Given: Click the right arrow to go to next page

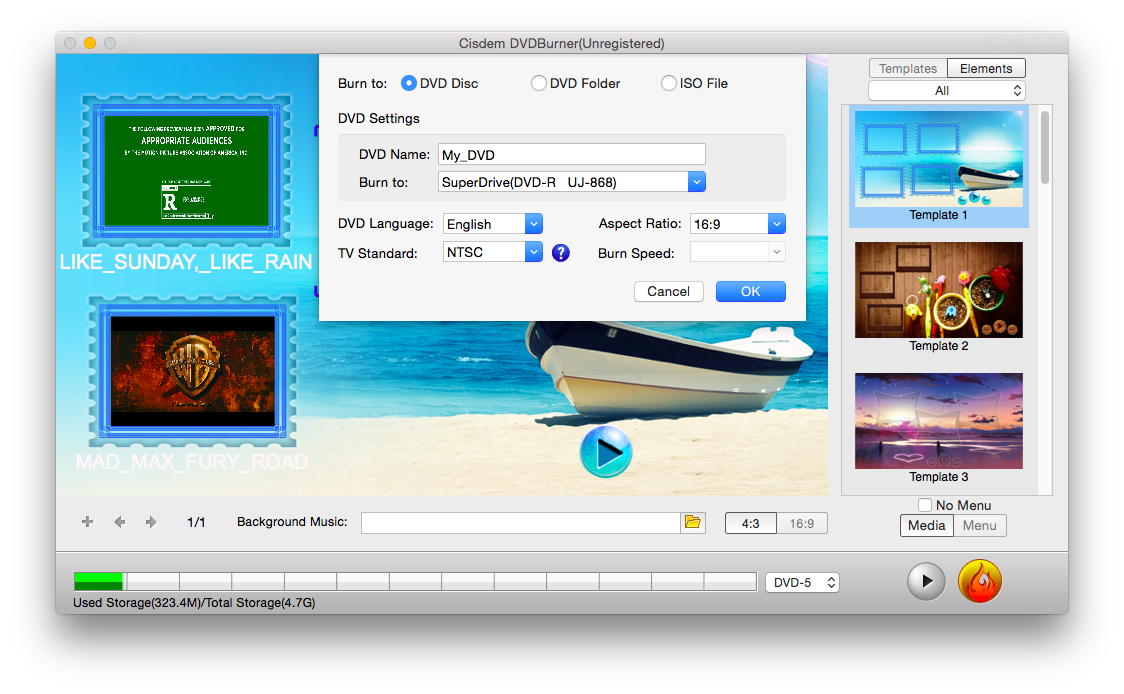Looking at the screenshot, I should [148, 521].
